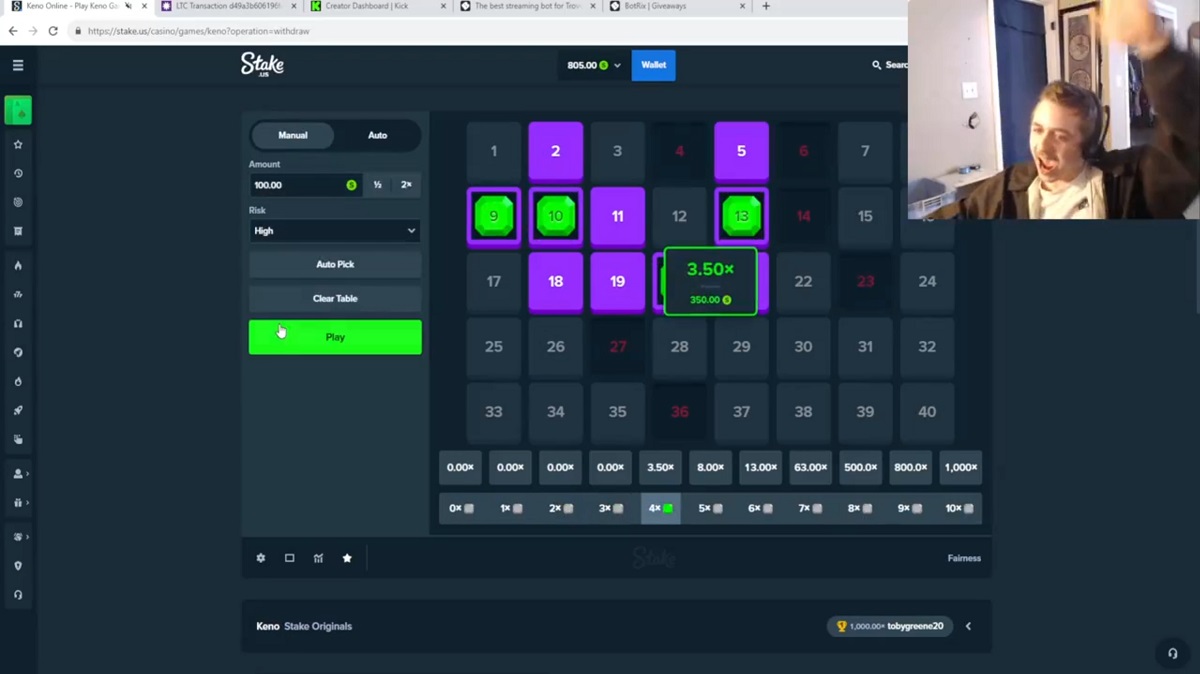Screen dimensions: 1200x674
Task: Switch to Manual betting mode
Action: 293,135
